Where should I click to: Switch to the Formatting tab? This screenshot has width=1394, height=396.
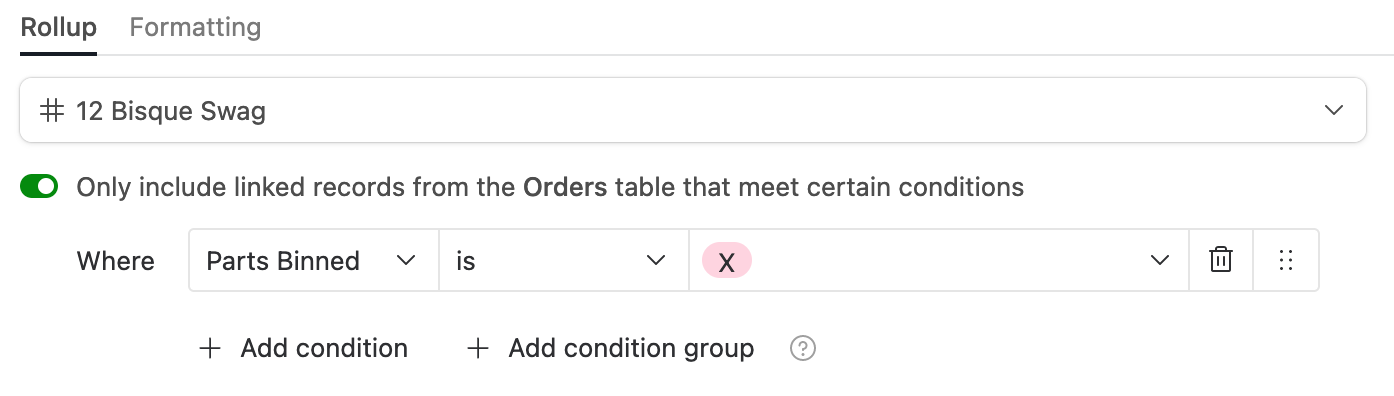pos(195,27)
